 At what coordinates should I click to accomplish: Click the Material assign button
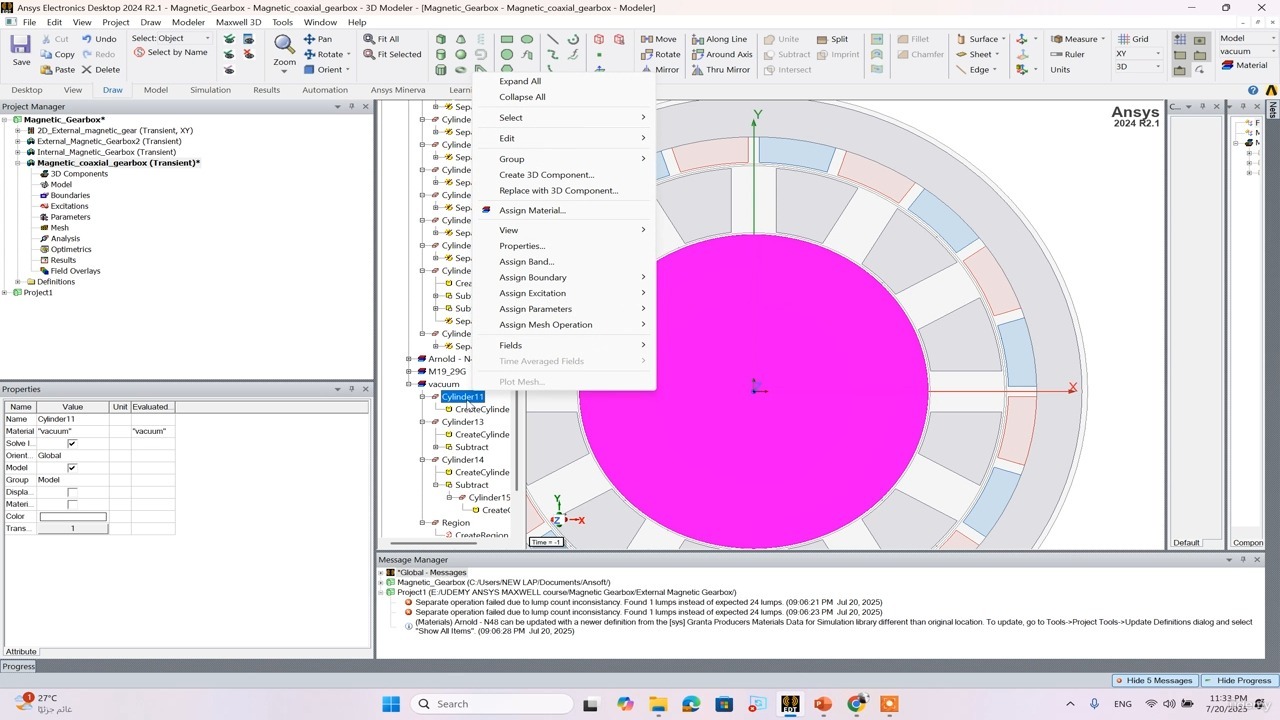point(1244,65)
